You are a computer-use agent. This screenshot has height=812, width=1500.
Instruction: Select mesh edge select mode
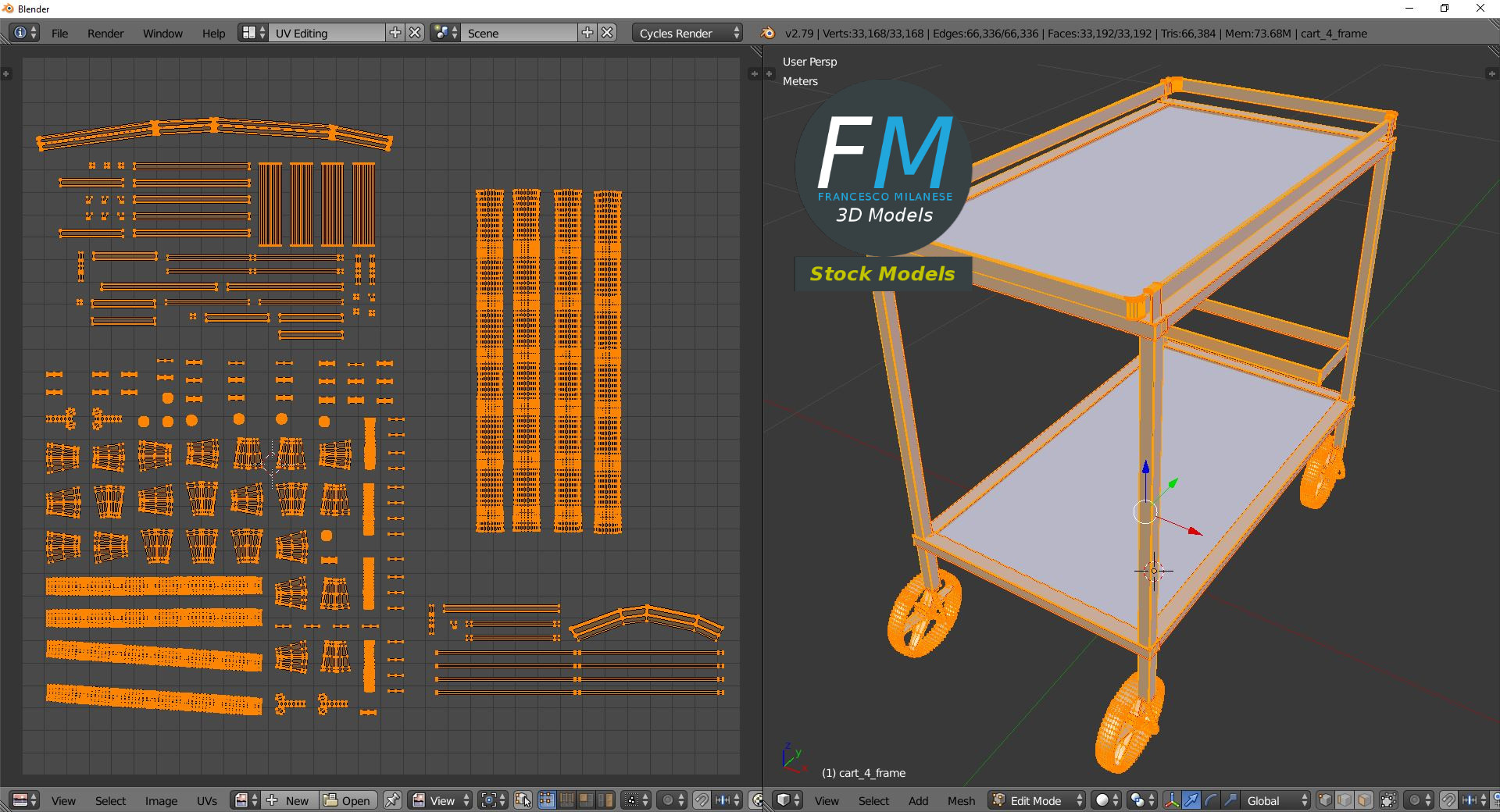1345,800
